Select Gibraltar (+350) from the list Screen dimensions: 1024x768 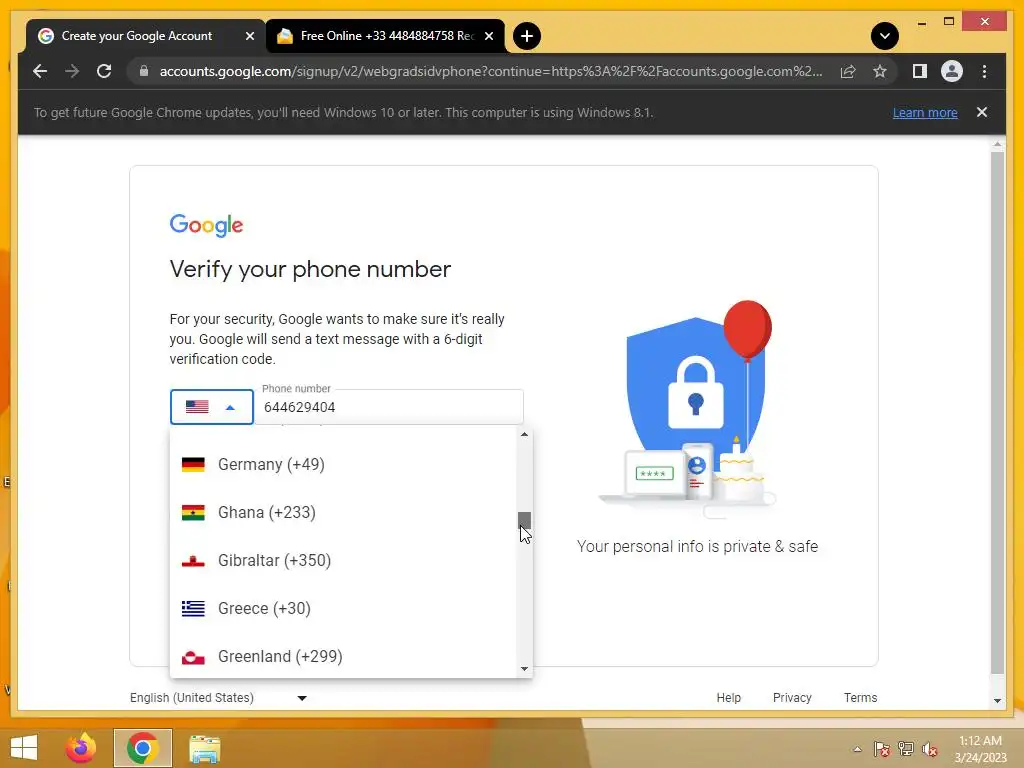pos(344,560)
